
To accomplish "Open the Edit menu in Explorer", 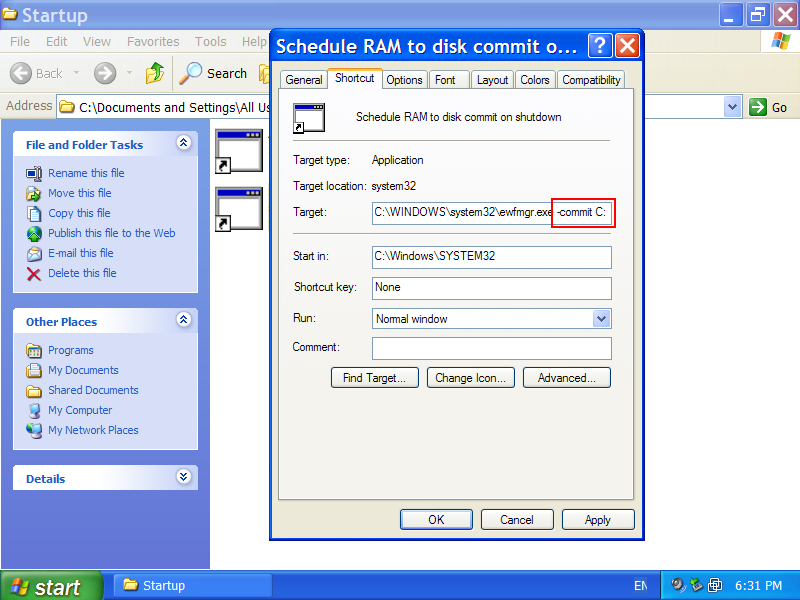I will [57, 41].
